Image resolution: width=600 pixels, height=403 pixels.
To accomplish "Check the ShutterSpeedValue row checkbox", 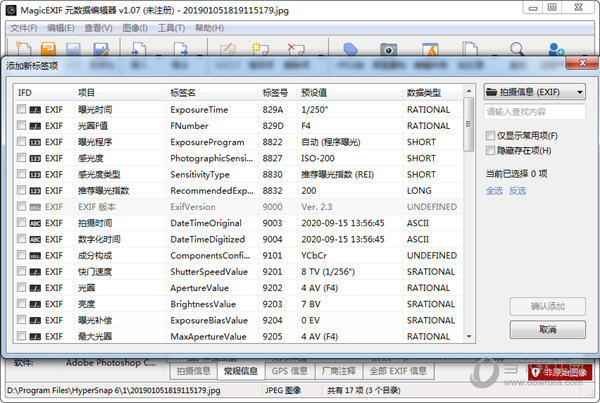I will pos(21,271).
